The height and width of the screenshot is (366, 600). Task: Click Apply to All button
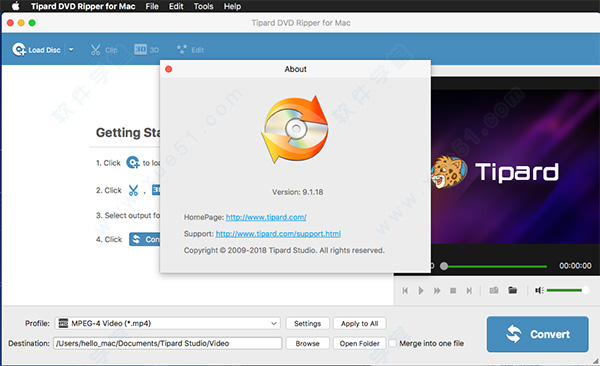[x=359, y=324]
